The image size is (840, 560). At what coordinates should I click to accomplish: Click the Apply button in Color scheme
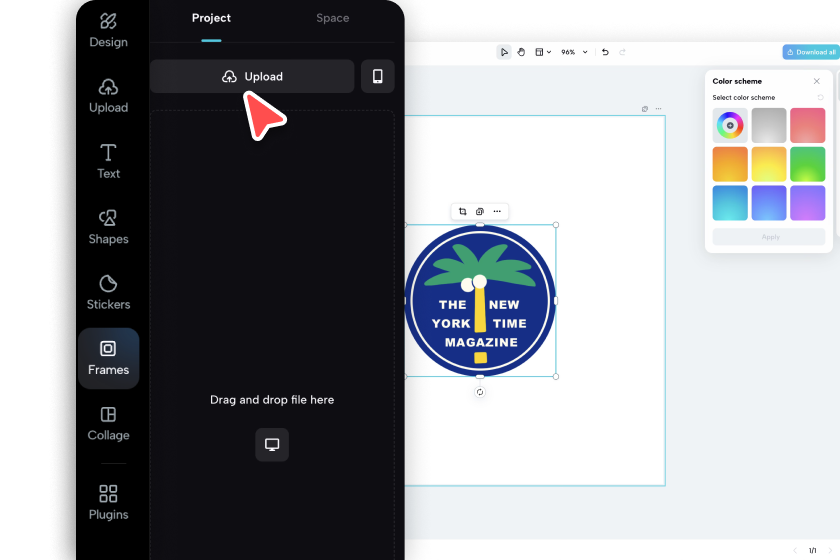[x=769, y=237]
